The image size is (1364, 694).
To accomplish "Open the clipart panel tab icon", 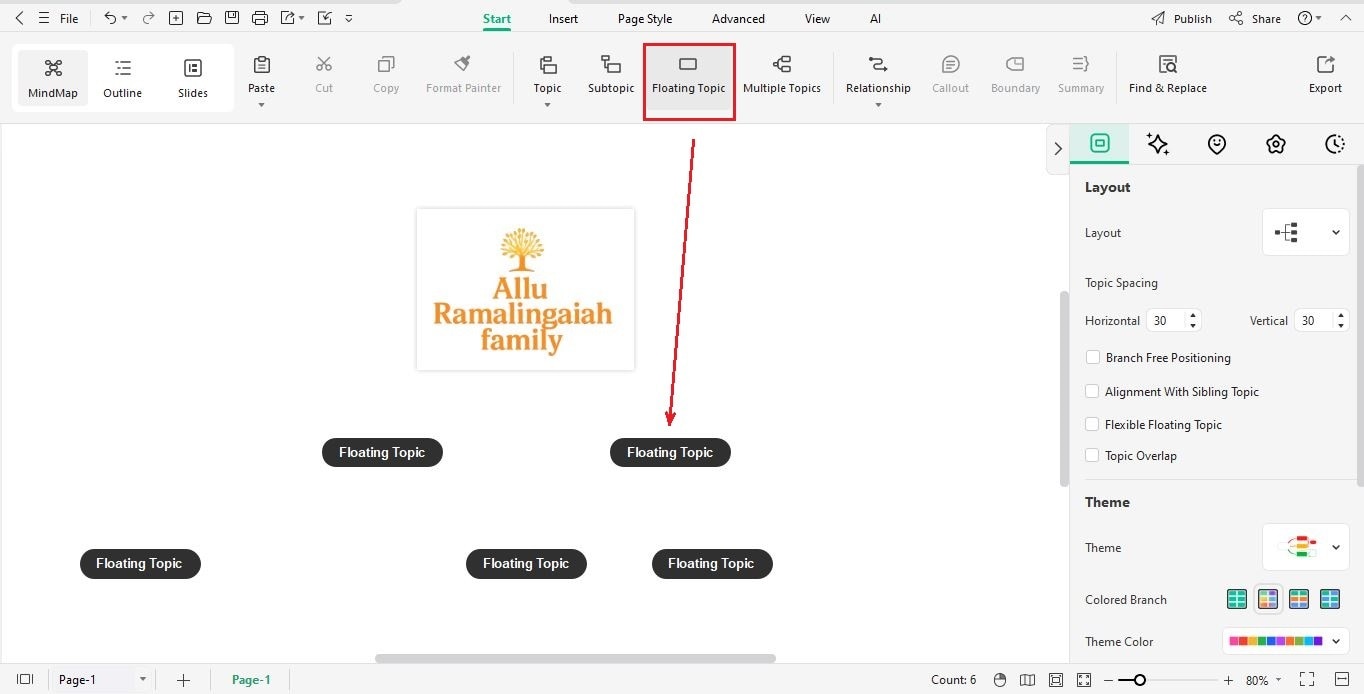I will coord(1276,144).
